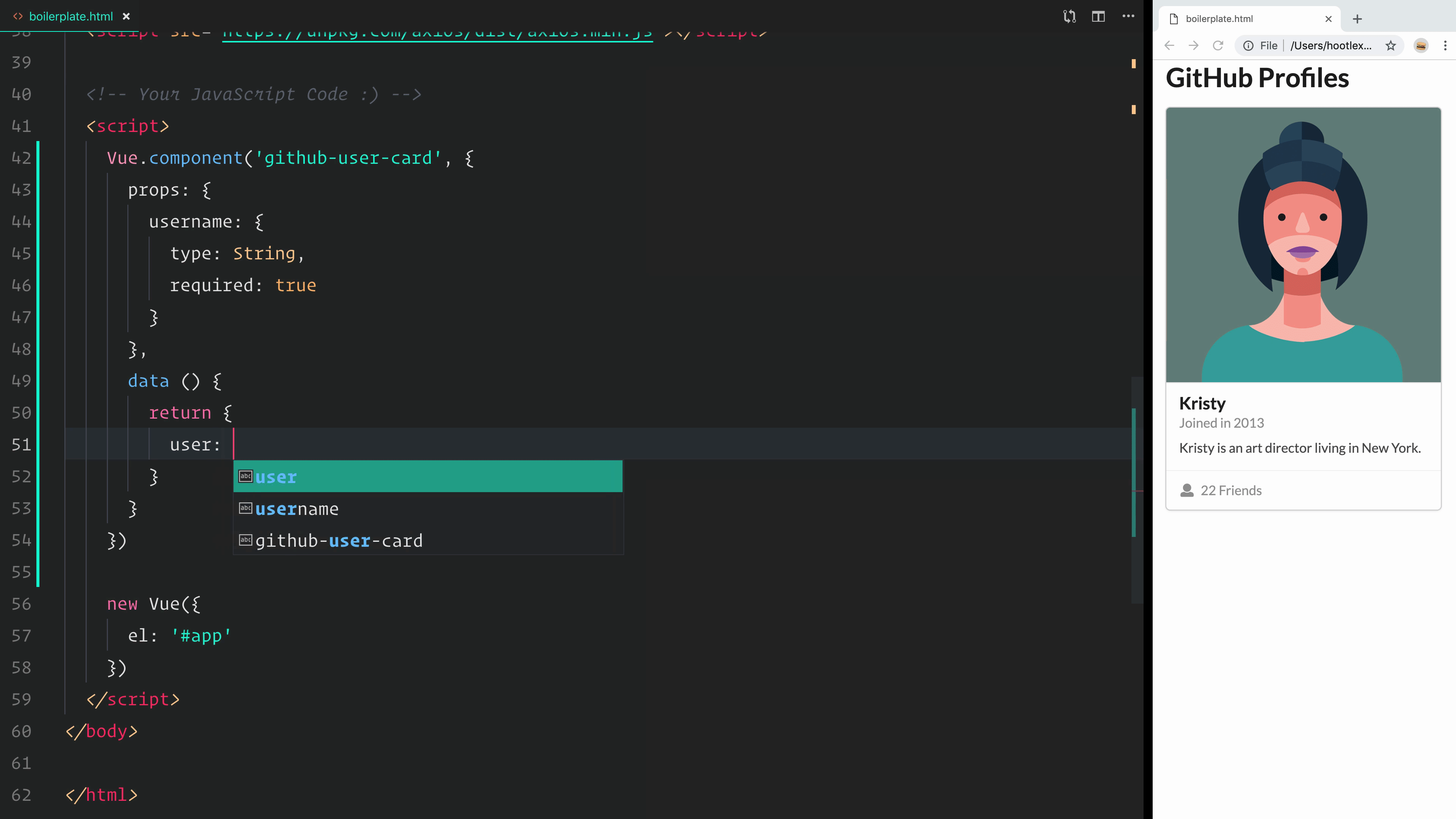Click the editor's vertical scrollbar slider
Viewport: 1456px width, 819px height.
click(x=1137, y=490)
